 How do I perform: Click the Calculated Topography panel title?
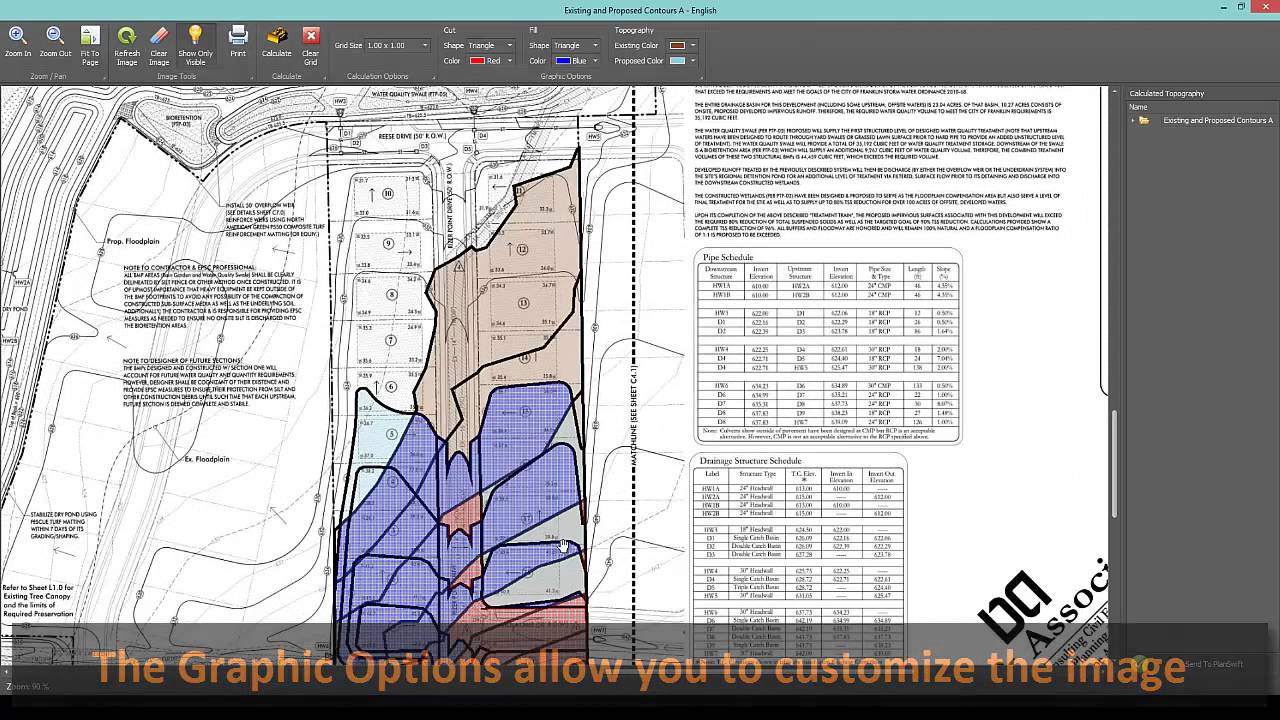coord(1166,93)
